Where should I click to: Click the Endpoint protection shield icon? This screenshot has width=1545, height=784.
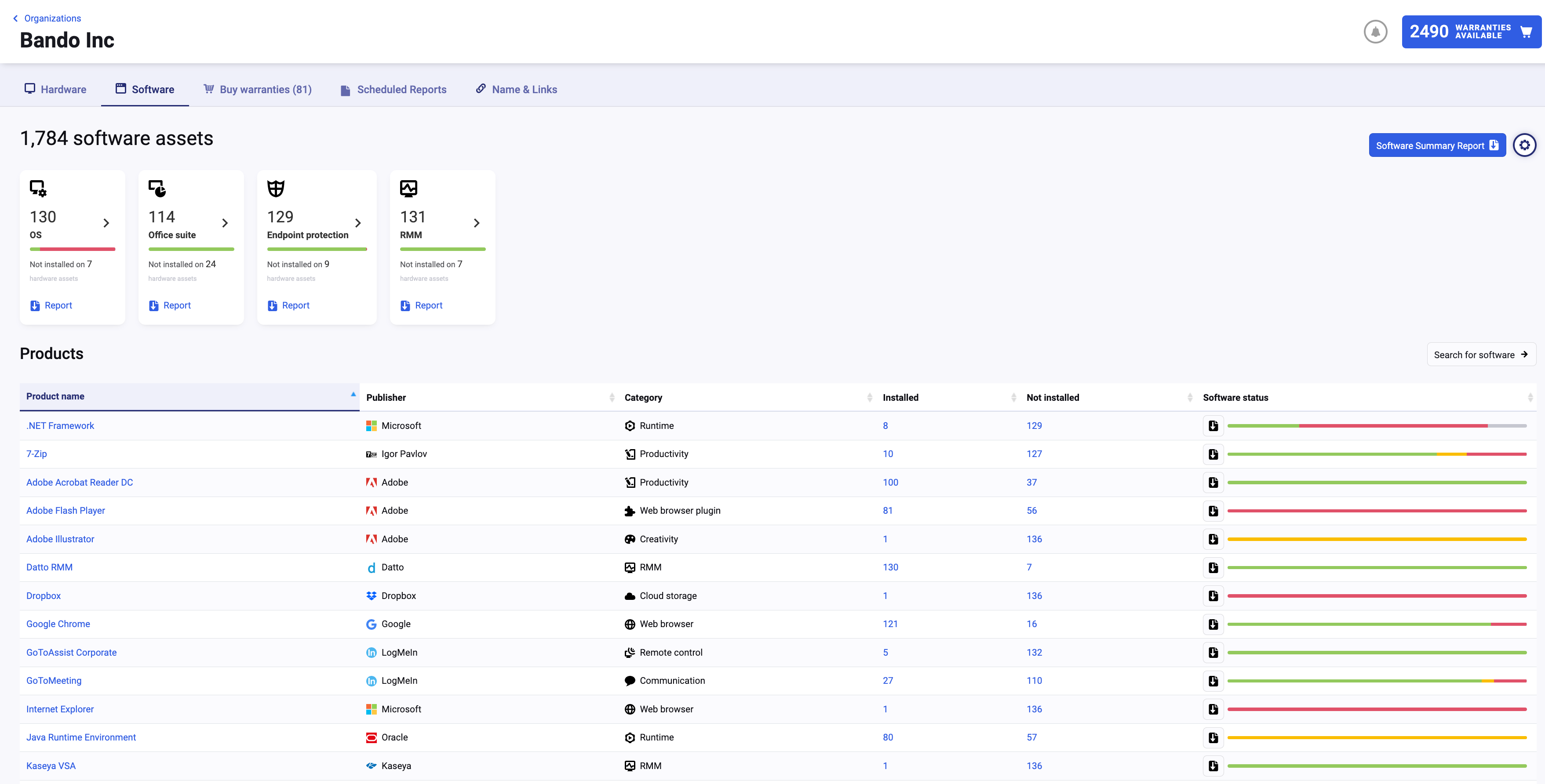(x=275, y=188)
